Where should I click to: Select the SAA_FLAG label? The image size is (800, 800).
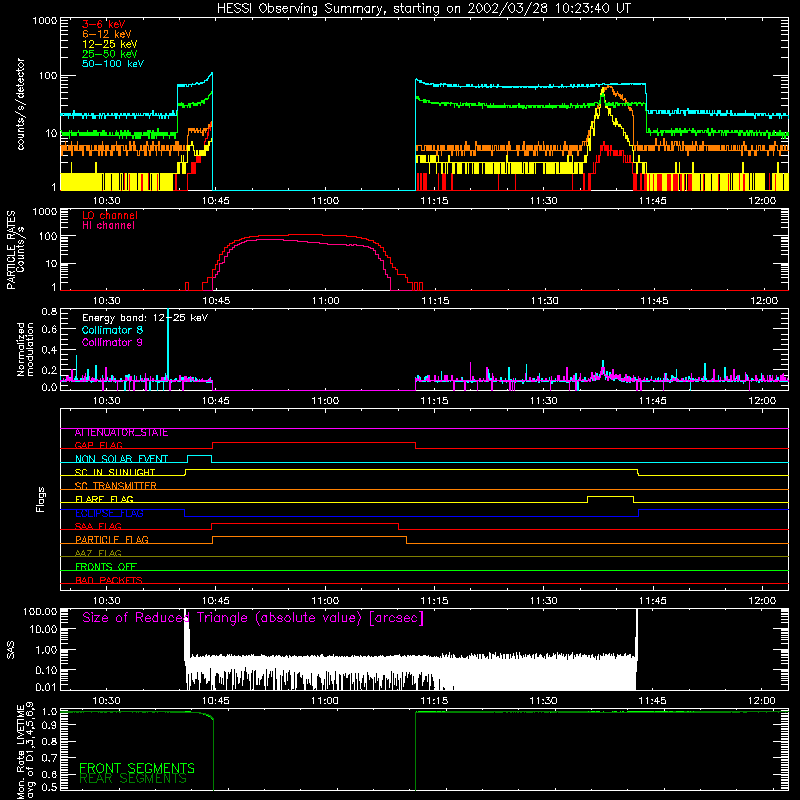click(98, 527)
